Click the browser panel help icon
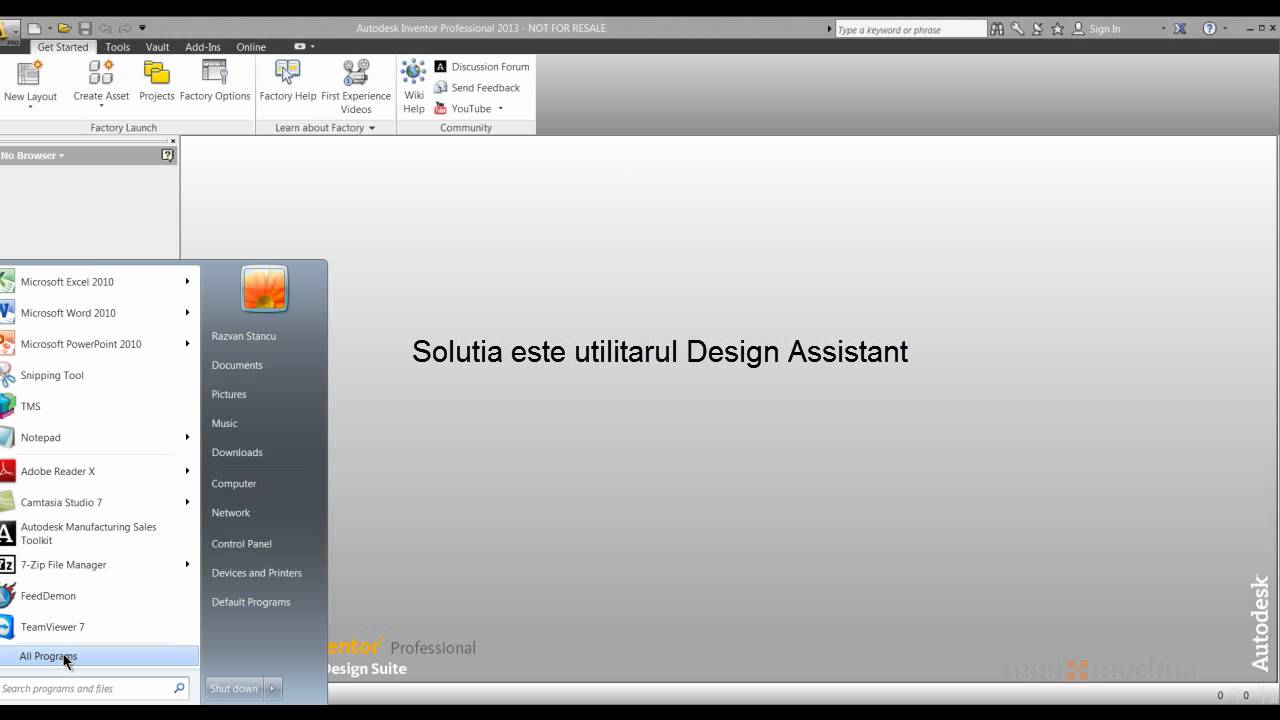 click(167, 155)
